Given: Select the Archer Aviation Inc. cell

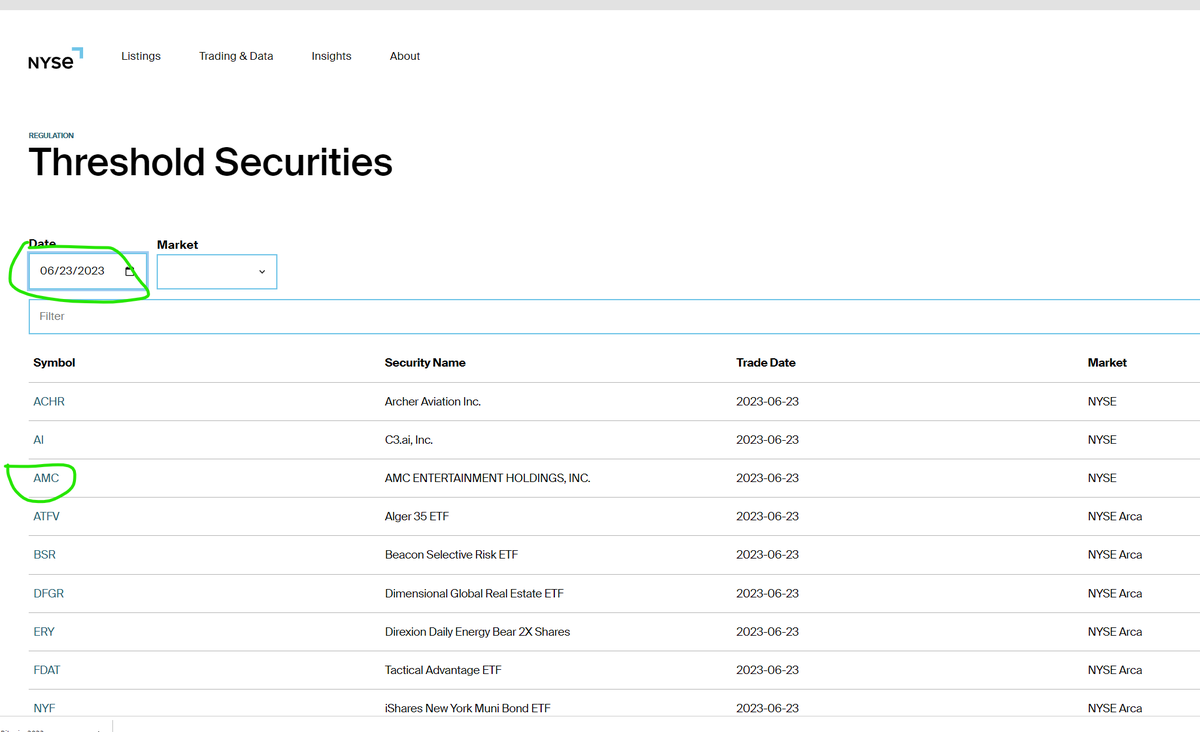Looking at the screenshot, I should point(433,401).
